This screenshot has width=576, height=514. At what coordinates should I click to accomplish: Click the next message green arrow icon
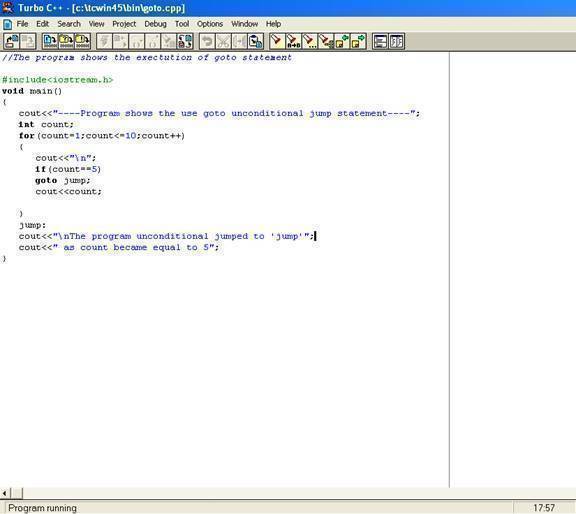[x=359, y=41]
